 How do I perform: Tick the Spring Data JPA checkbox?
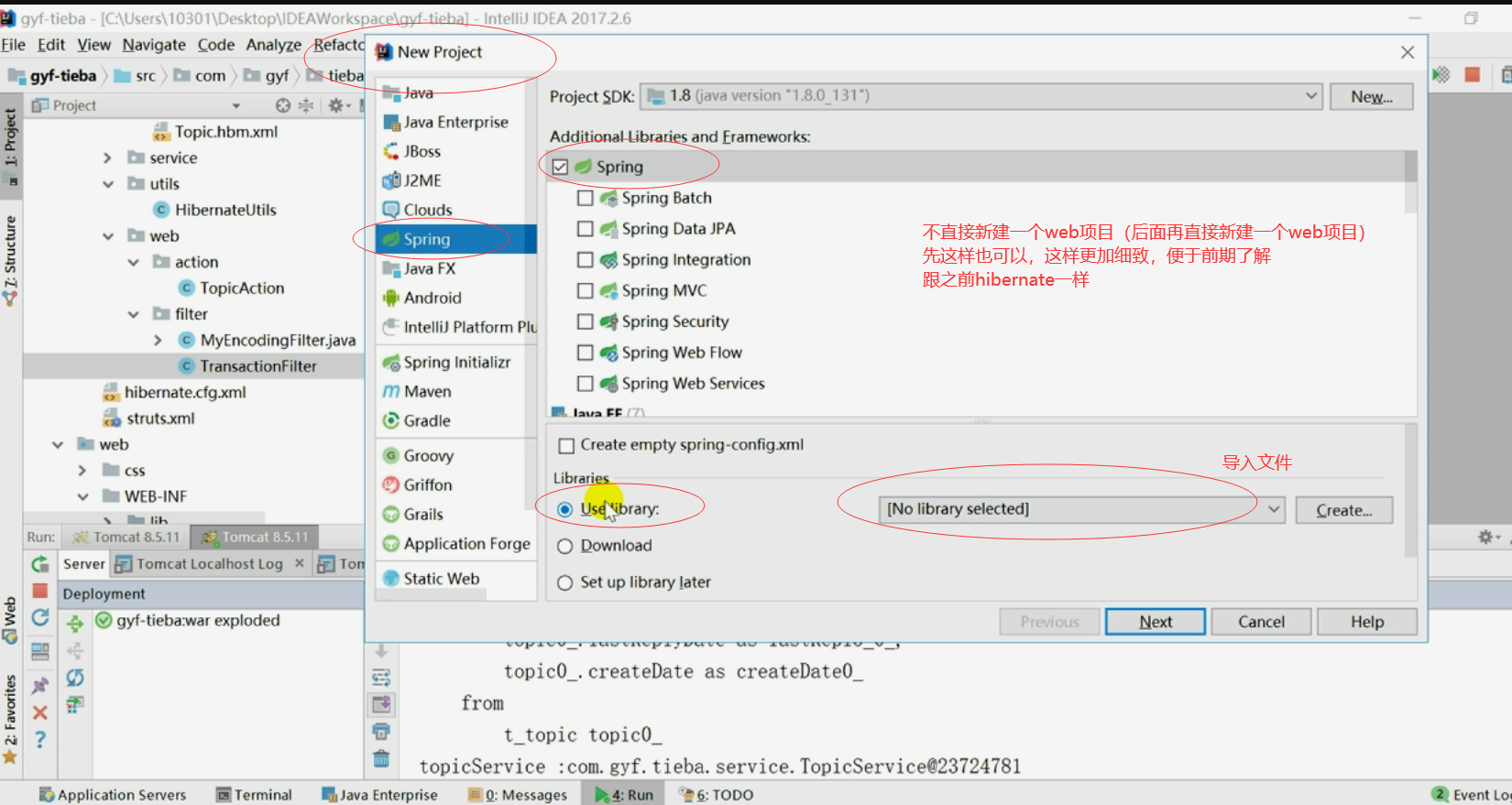[x=585, y=229]
